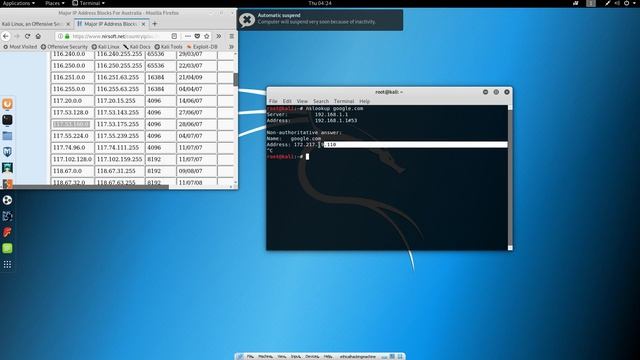The image size is (640, 360).
Task: Open Most Visited bookmarks
Action: pos(20,47)
